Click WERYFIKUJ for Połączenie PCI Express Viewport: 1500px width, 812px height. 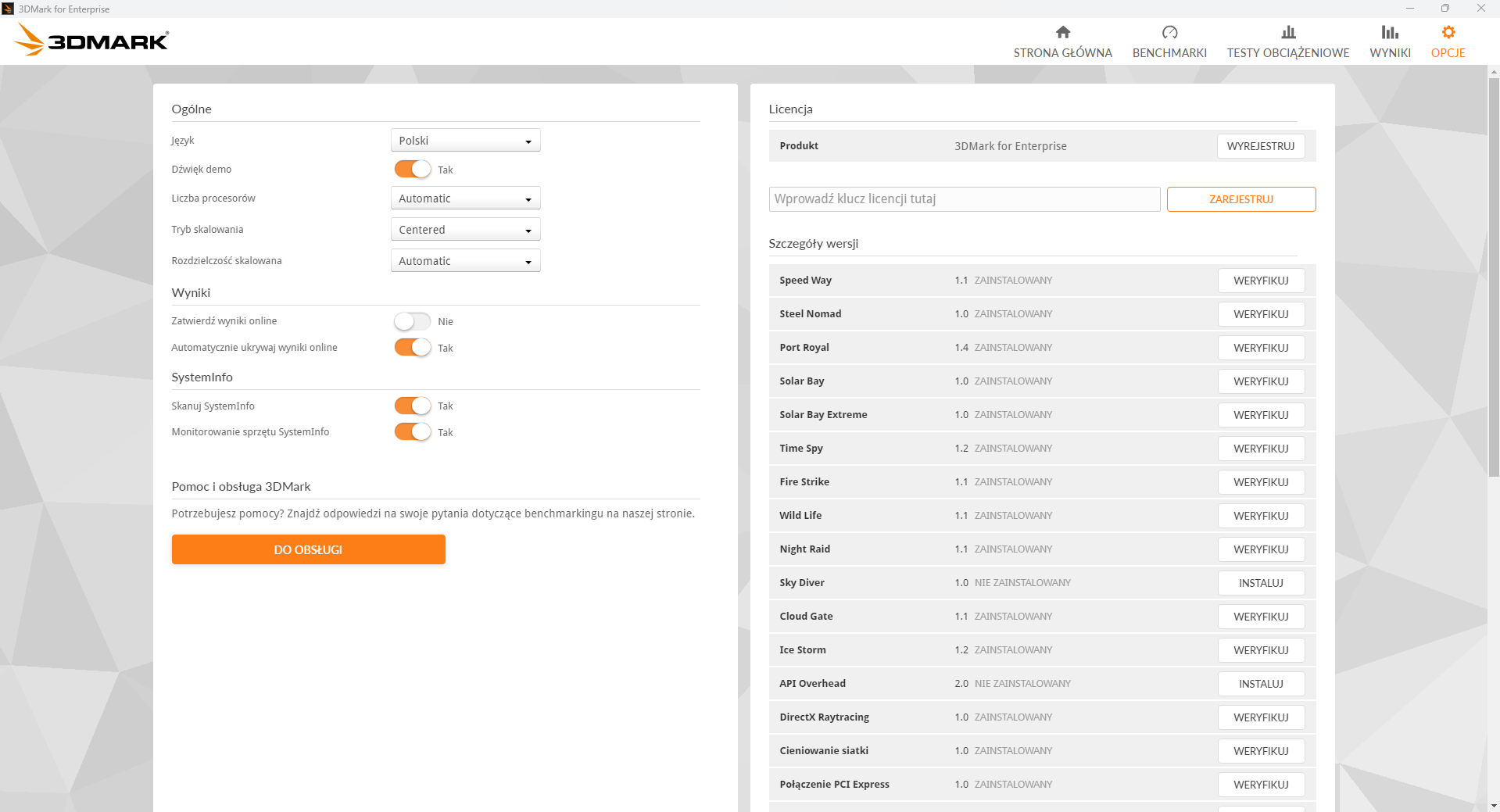[x=1261, y=785]
